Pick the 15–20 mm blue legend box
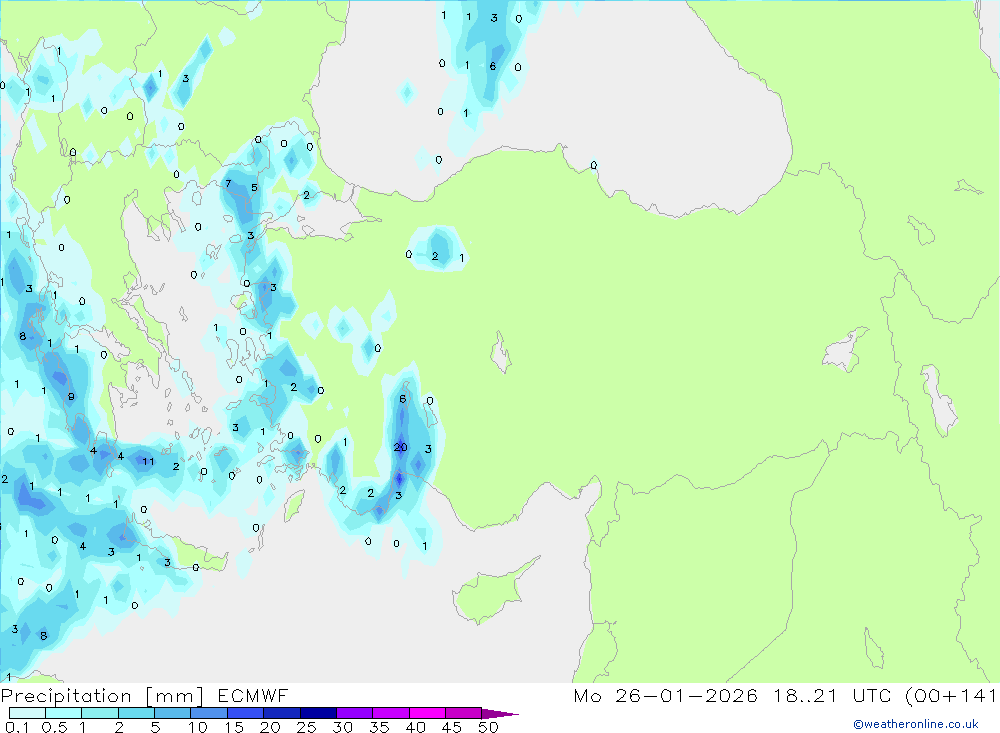The width and height of the screenshot is (1000, 733). [245, 713]
